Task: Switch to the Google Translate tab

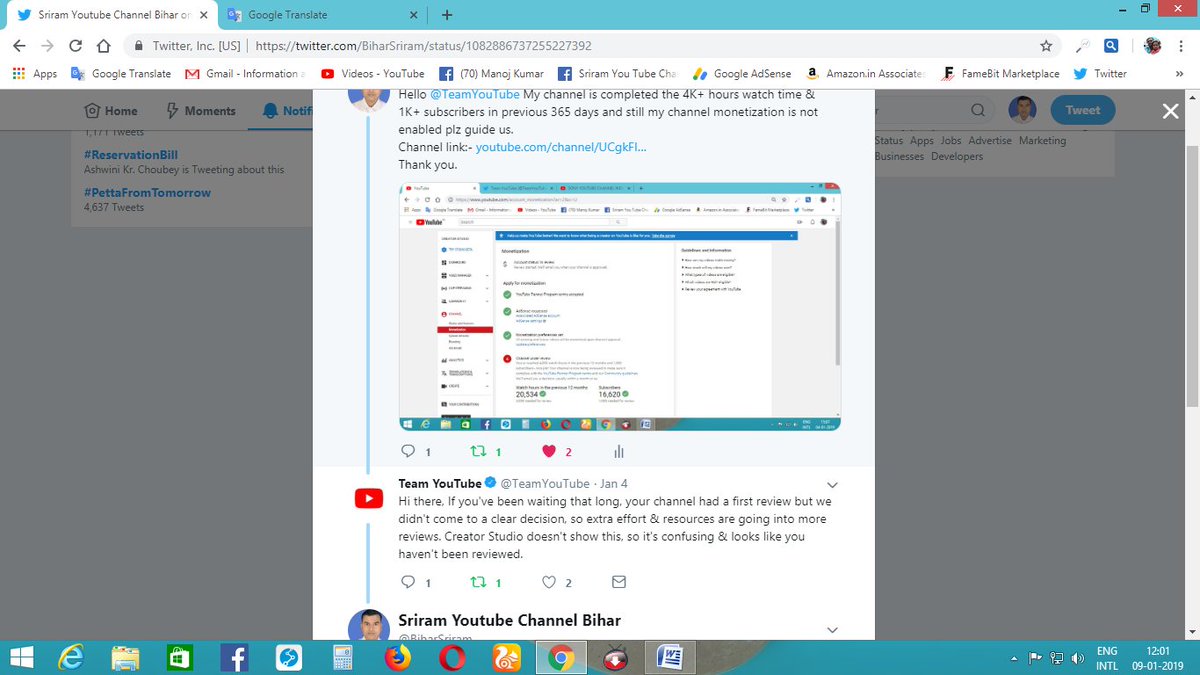Action: pyautogui.click(x=320, y=15)
